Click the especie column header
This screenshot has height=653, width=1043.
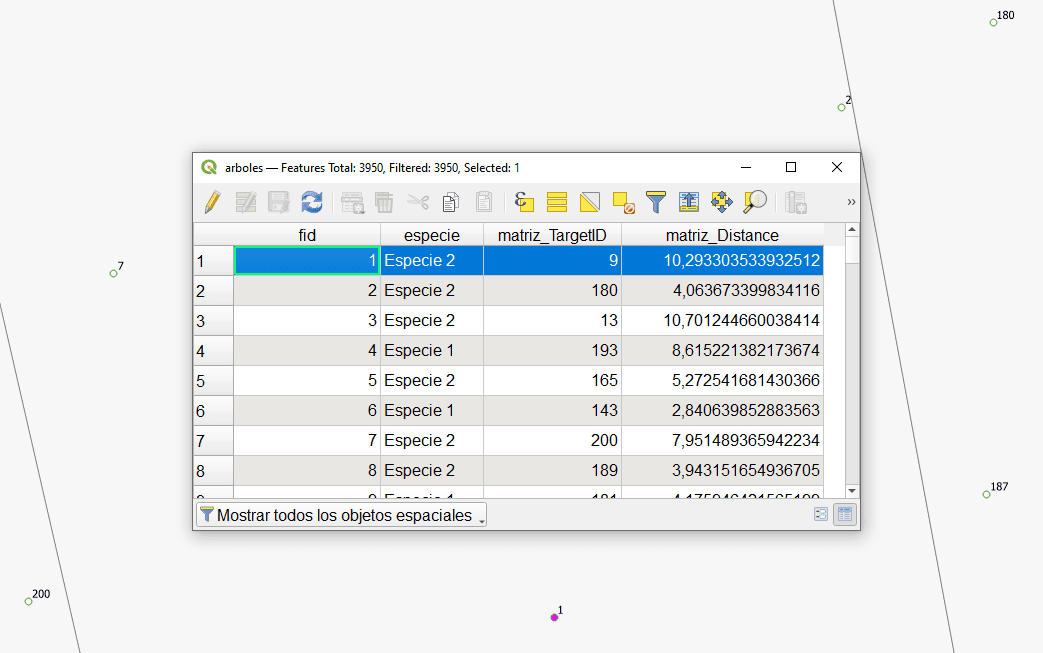[x=431, y=235]
